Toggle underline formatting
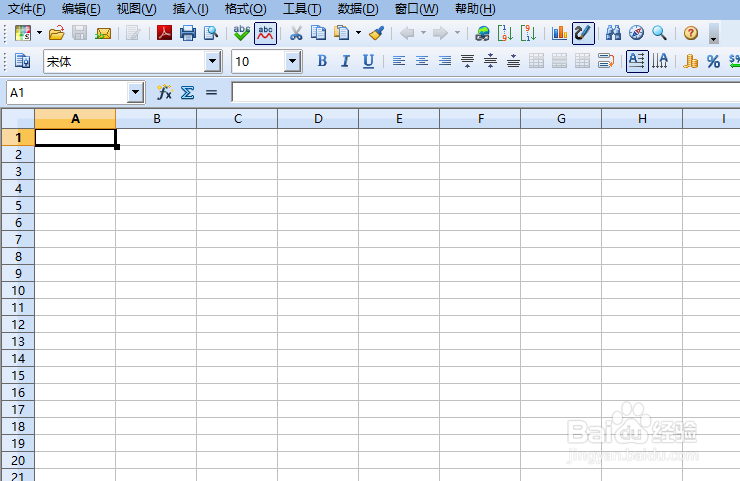 tap(368, 61)
